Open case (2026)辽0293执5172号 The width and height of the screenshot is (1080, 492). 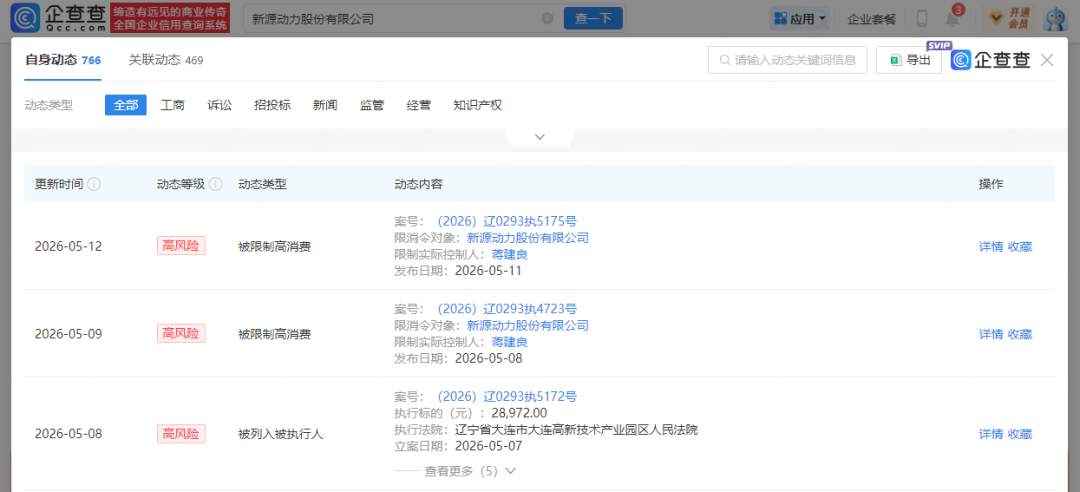(x=506, y=396)
